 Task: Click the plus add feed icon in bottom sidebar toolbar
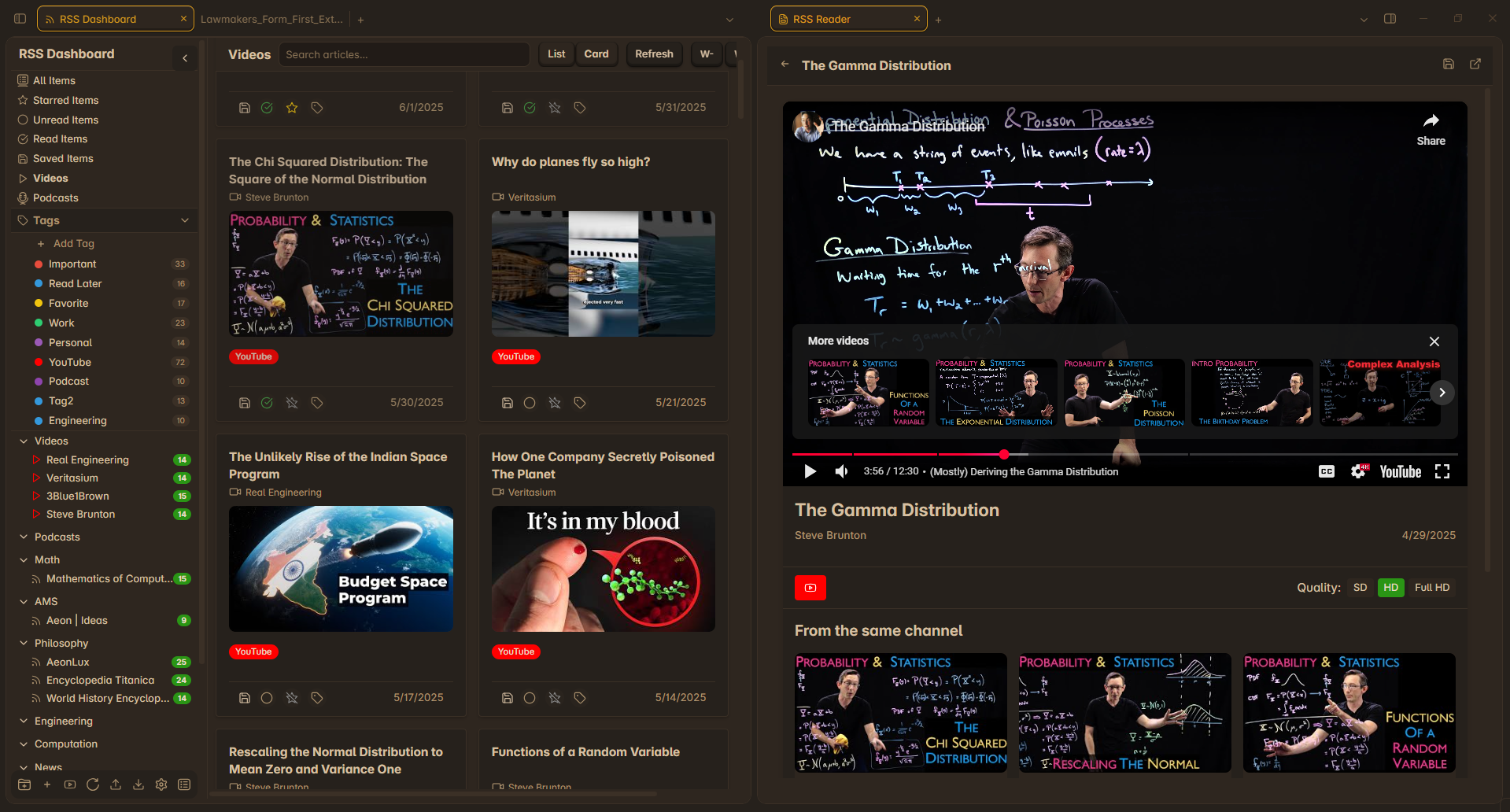click(x=47, y=784)
